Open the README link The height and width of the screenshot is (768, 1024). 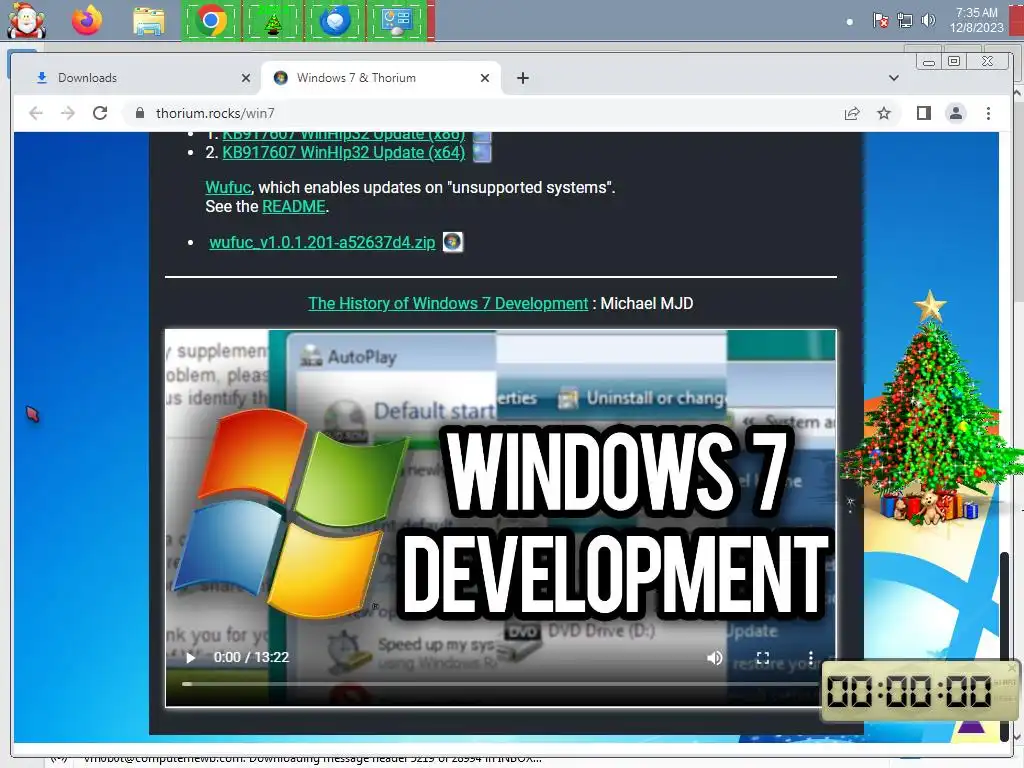294,207
